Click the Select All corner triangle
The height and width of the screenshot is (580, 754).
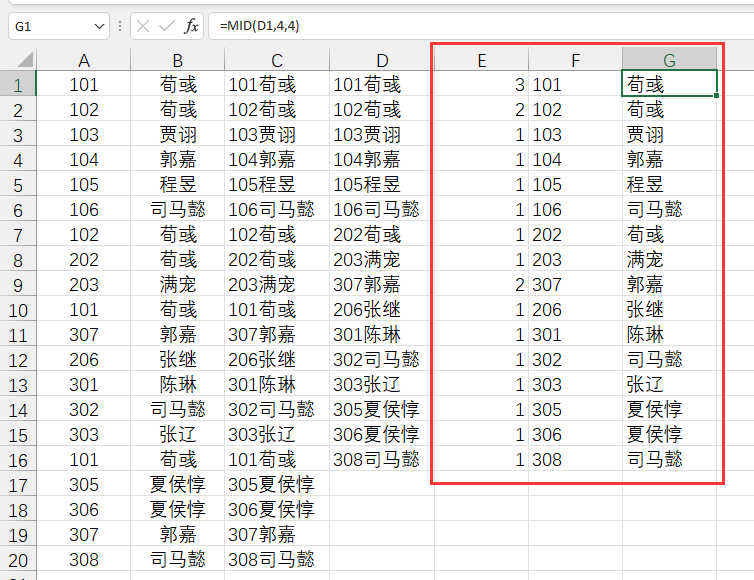click(x=20, y=61)
